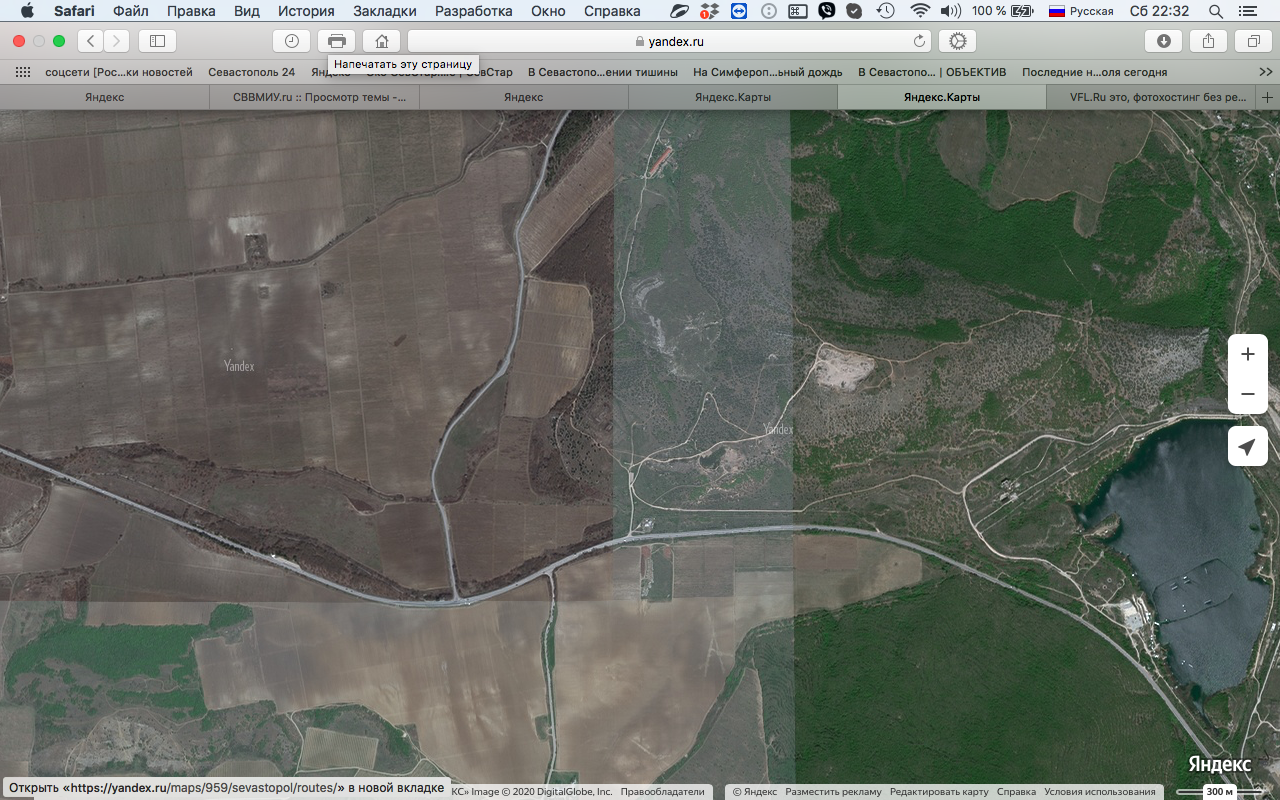The width and height of the screenshot is (1280, 800).
Task: Open the Правообладатели link
Action: point(662,792)
